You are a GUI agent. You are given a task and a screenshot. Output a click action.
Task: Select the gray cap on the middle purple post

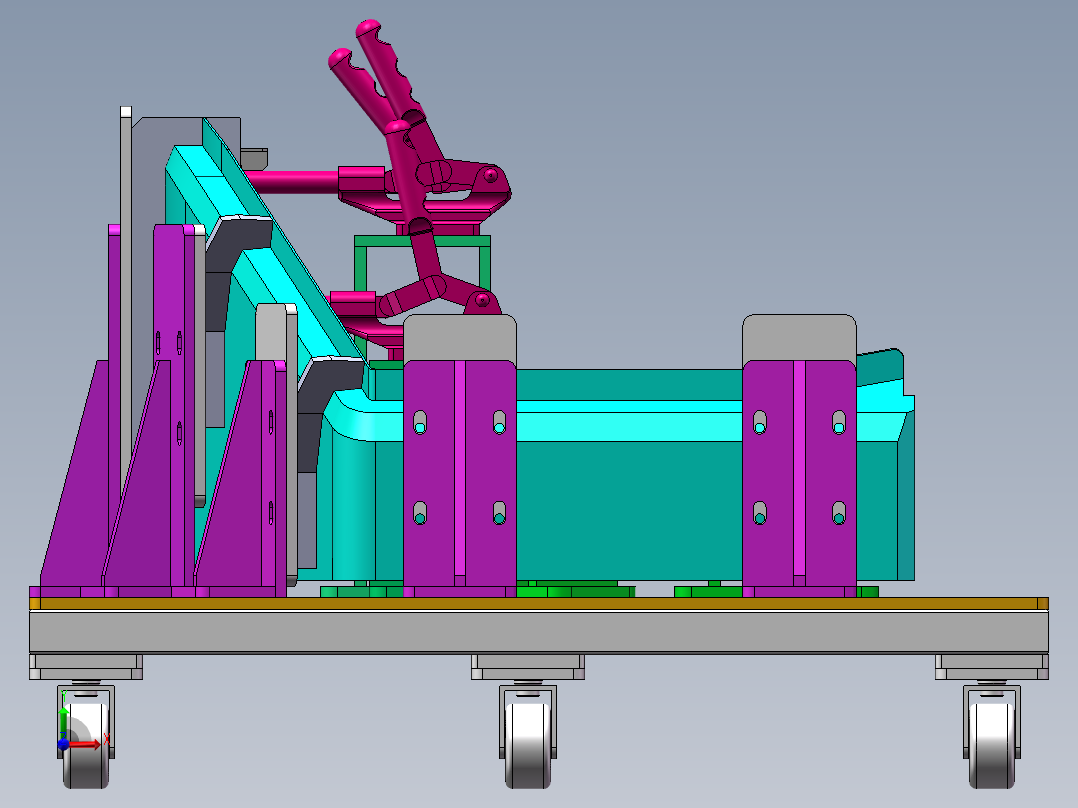(x=459, y=337)
